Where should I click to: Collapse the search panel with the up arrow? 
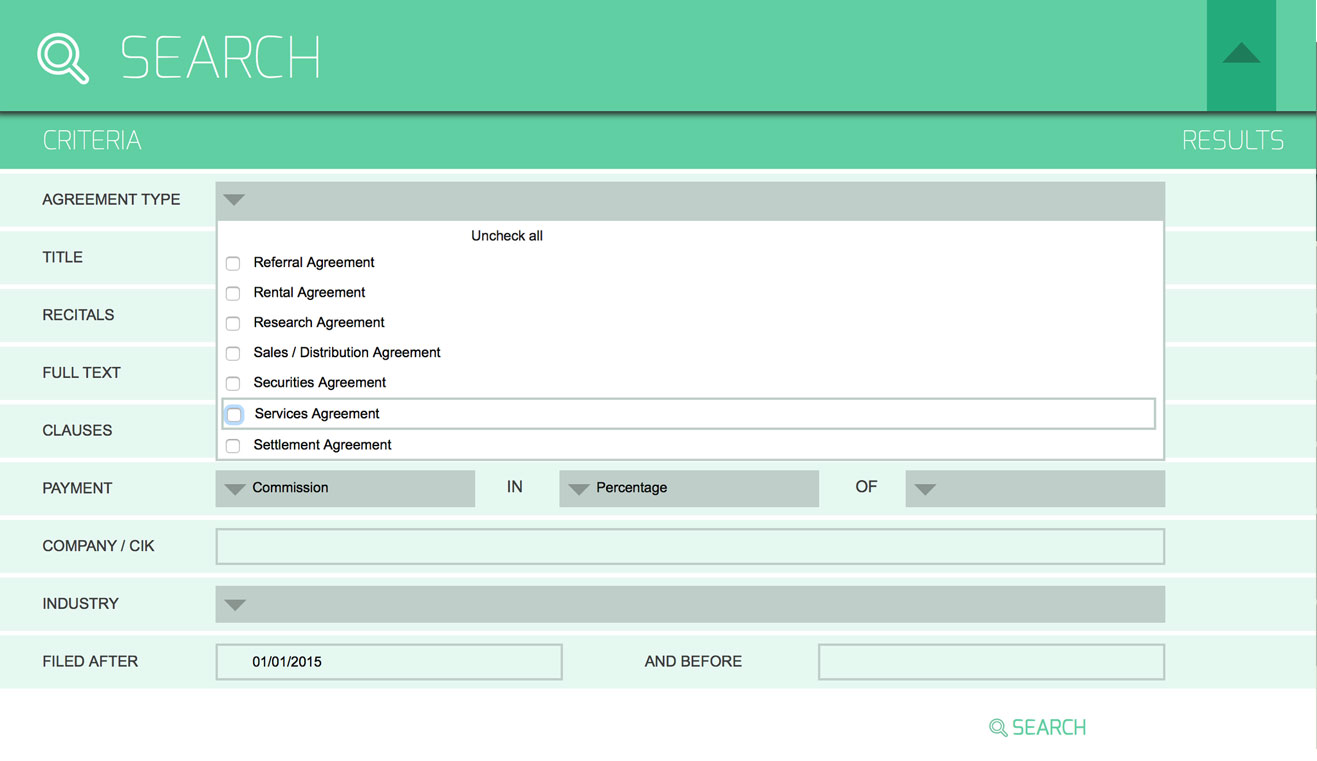click(1241, 55)
